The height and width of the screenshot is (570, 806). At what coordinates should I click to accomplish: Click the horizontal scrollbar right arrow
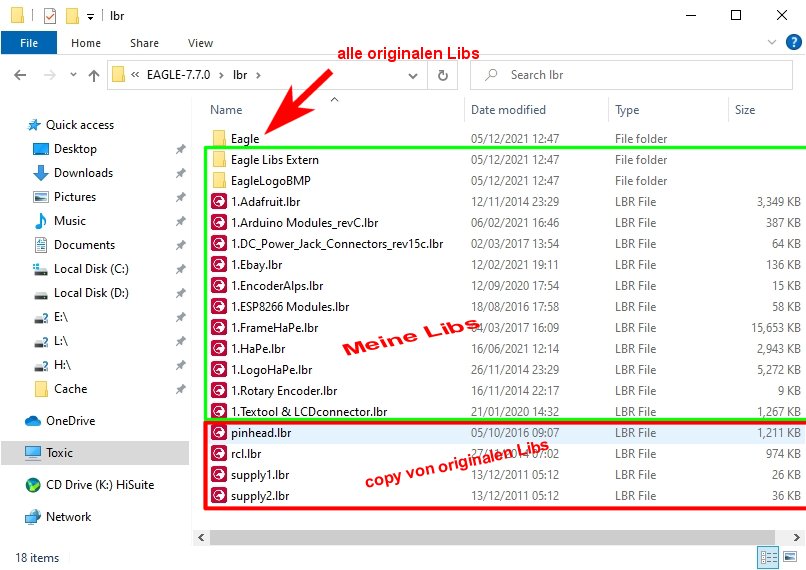point(796,538)
